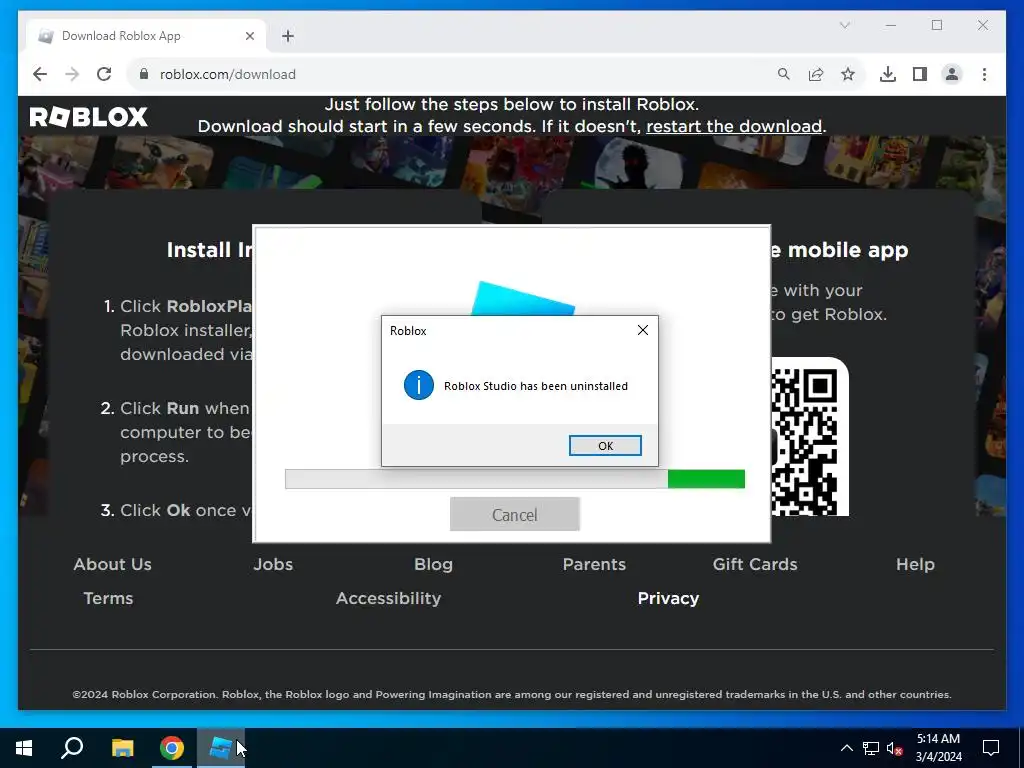The height and width of the screenshot is (768, 1024).
Task: Click the restart the download link
Action: click(733, 126)
